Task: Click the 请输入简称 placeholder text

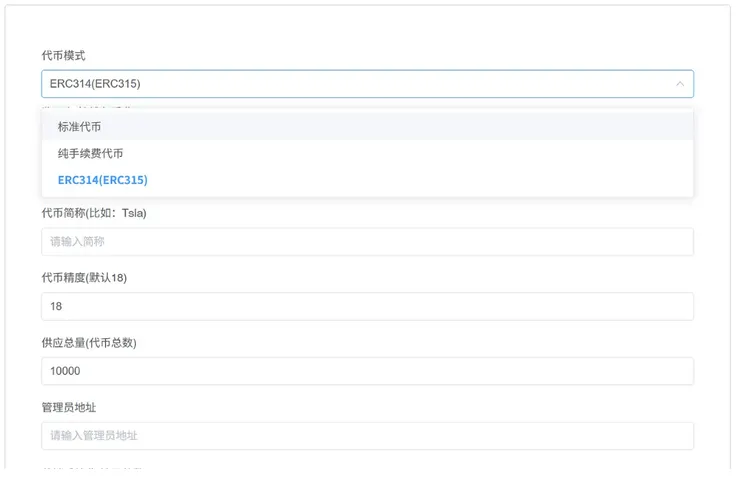Action: [x=78, y=242]
